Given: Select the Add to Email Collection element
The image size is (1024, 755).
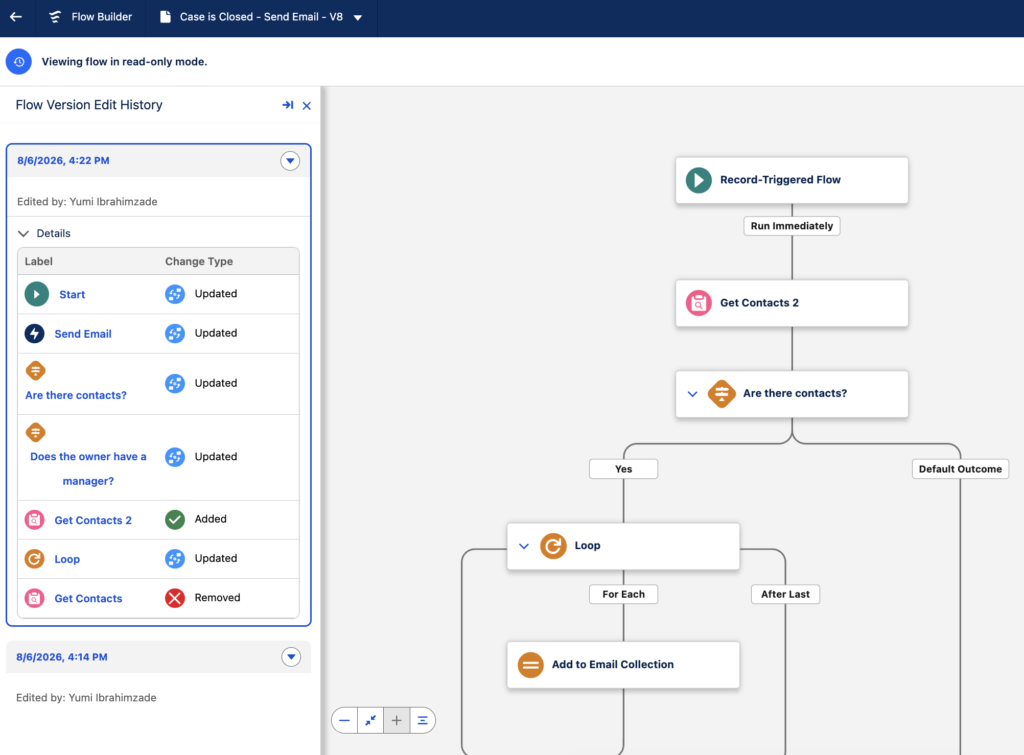Looking at the screenshot, I should (623, 665).
